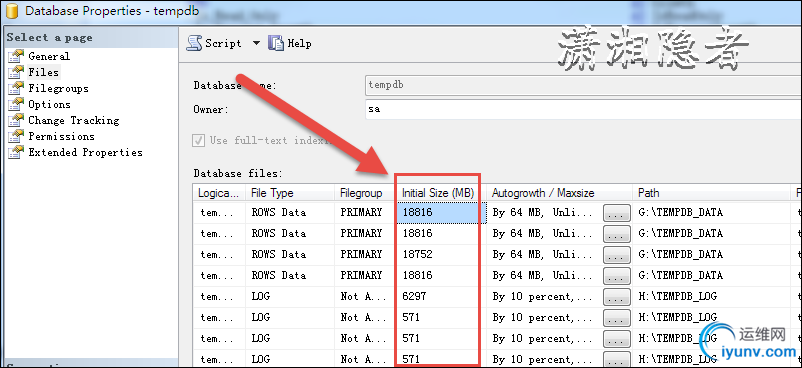Click the General page icon
This screenshot has width=802, height=368.
16,56
